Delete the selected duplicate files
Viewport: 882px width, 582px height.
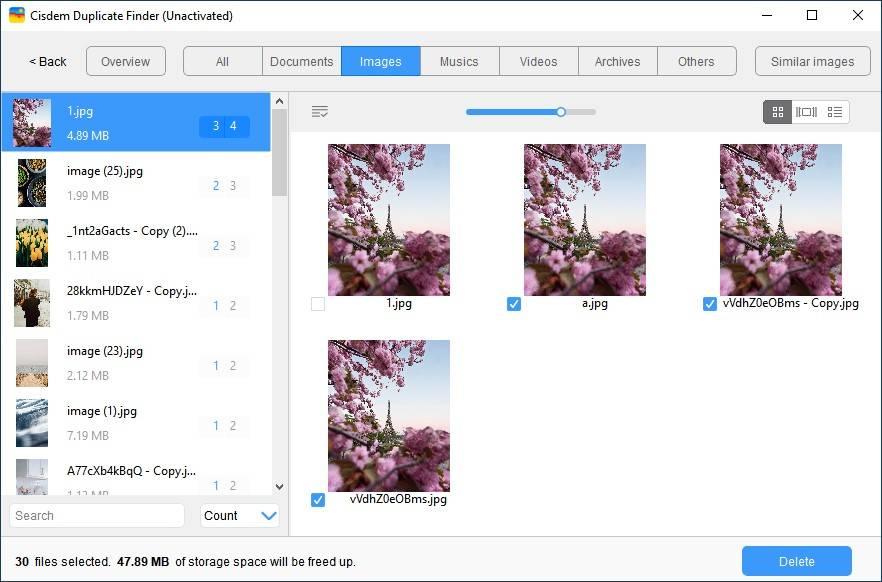[x=796, y=561]
